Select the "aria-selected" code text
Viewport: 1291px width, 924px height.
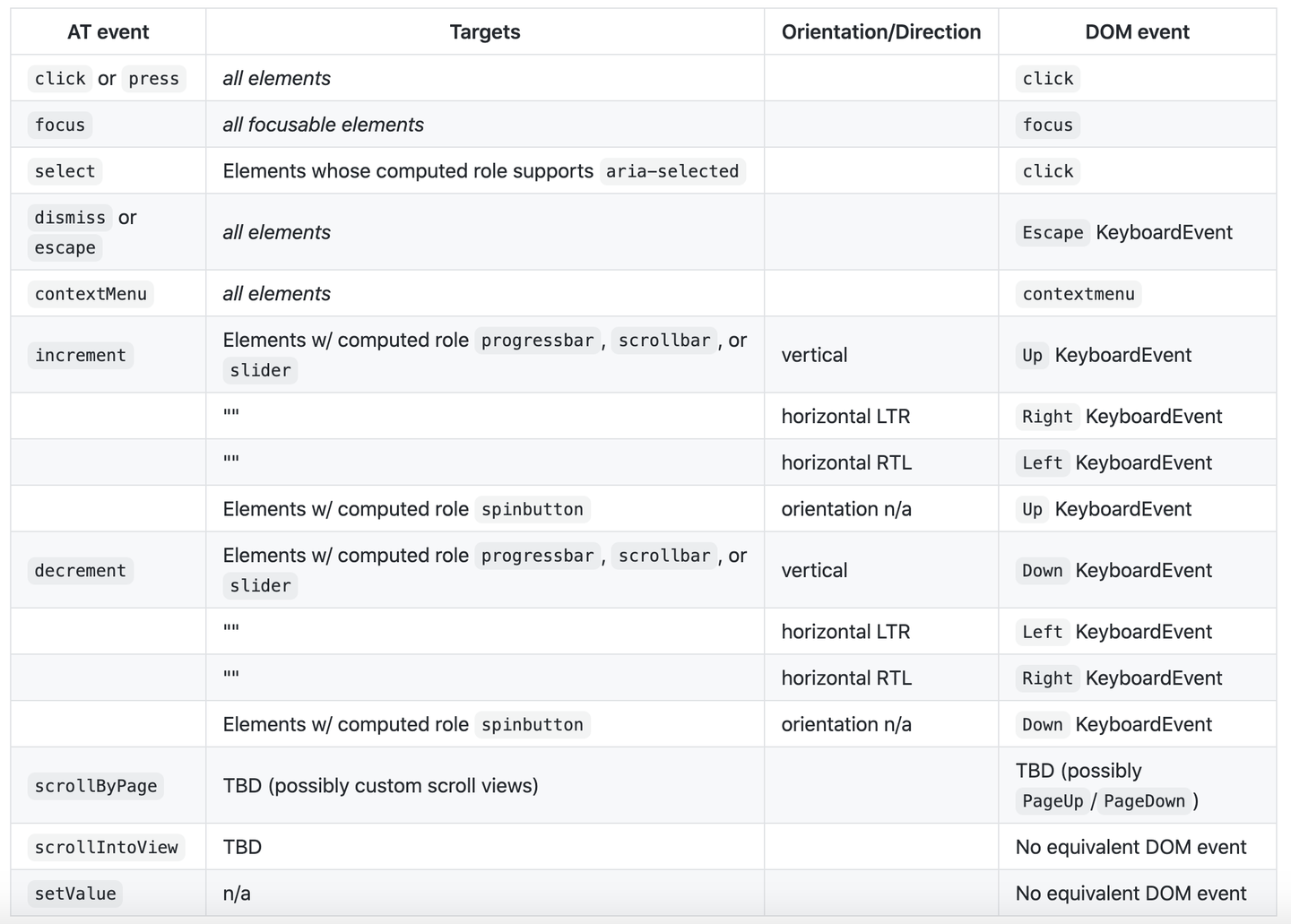tap(672, 171)
